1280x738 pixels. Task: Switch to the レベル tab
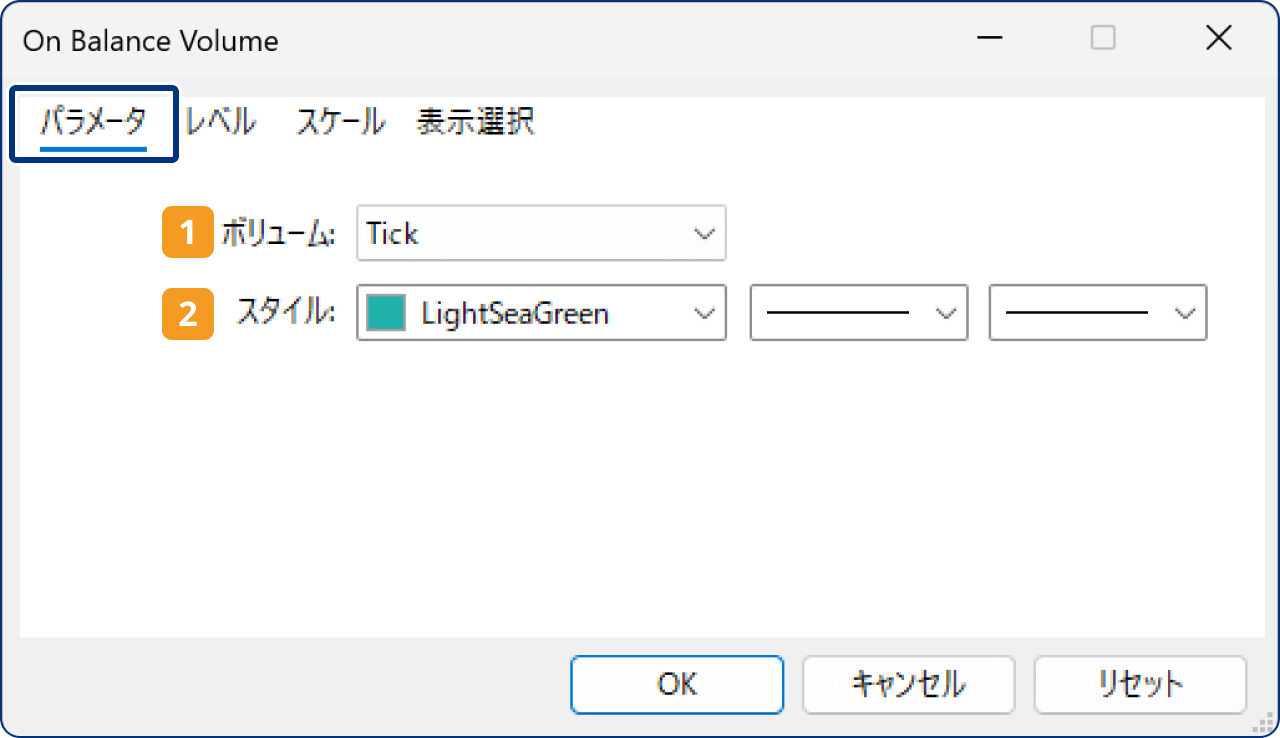[x=221, y=122]
